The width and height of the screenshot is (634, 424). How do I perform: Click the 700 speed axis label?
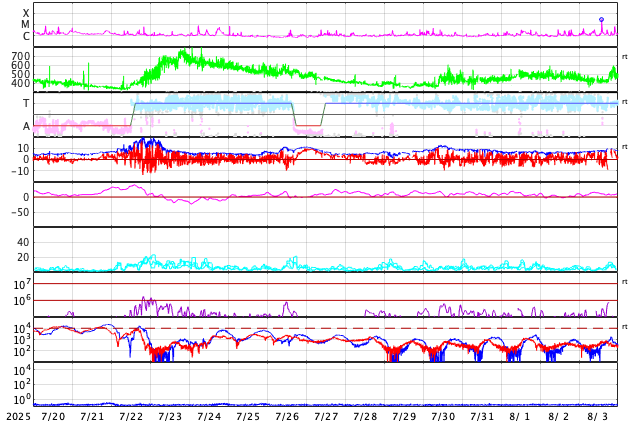[21, 57]
